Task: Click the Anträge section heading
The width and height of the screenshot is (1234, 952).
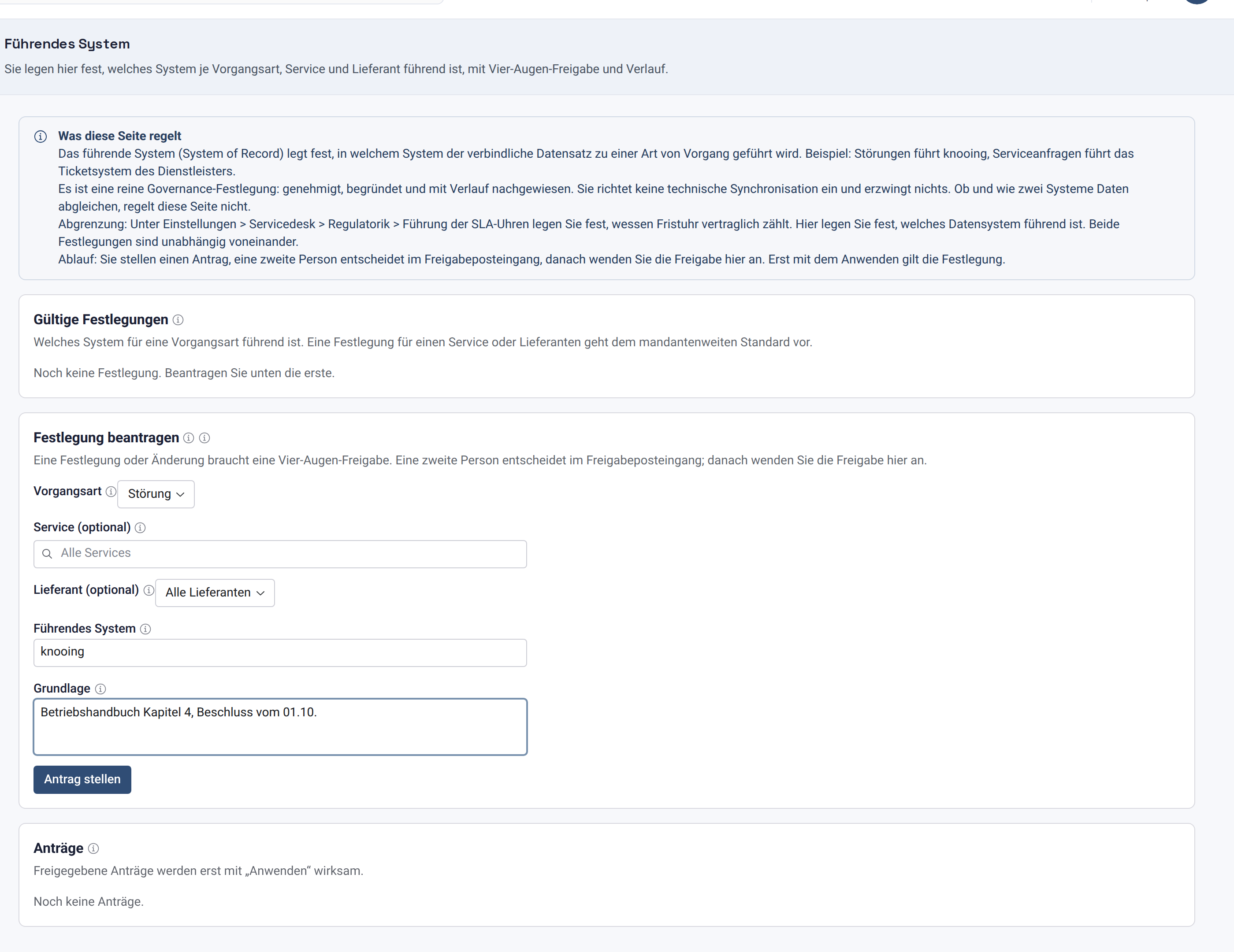Action: (58, 848)
